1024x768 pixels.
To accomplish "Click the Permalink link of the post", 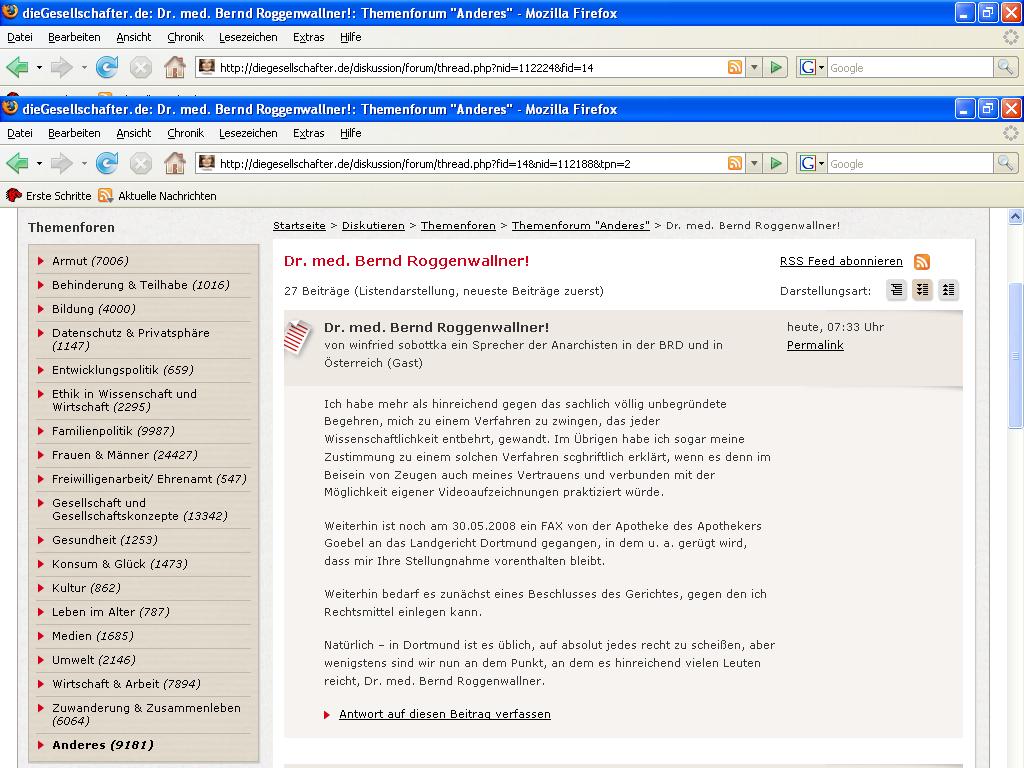I will (815, 345).
